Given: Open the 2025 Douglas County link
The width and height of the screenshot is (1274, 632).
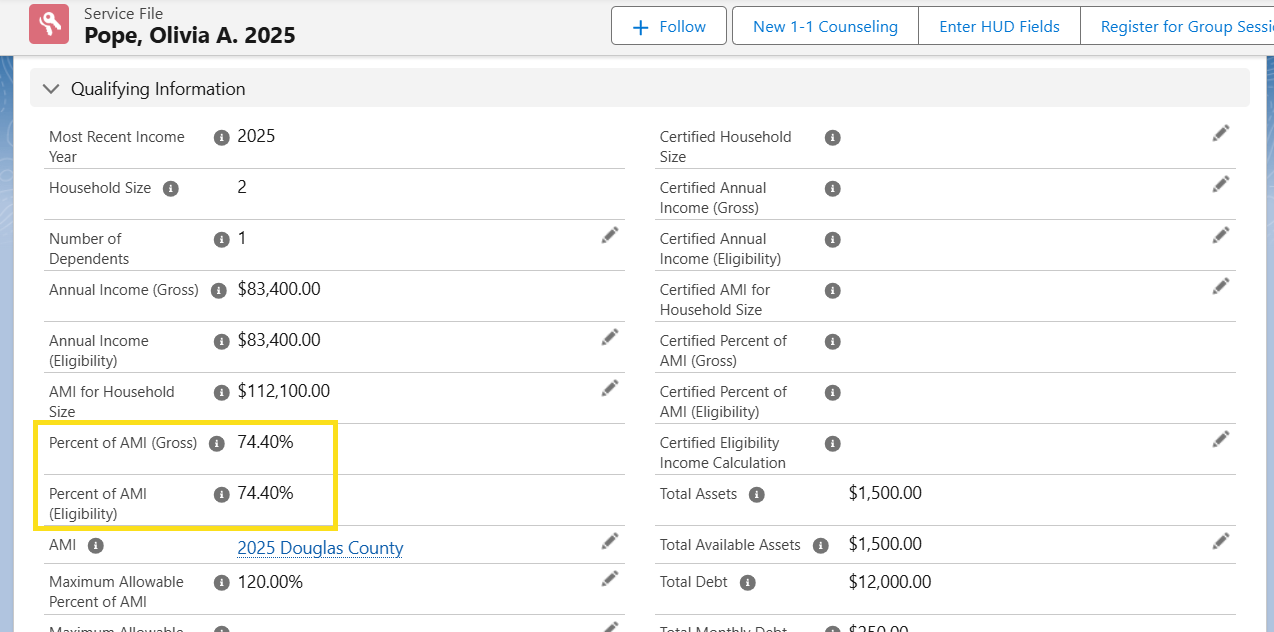Looking at the screenshot, I should click(x=320, y=548).
